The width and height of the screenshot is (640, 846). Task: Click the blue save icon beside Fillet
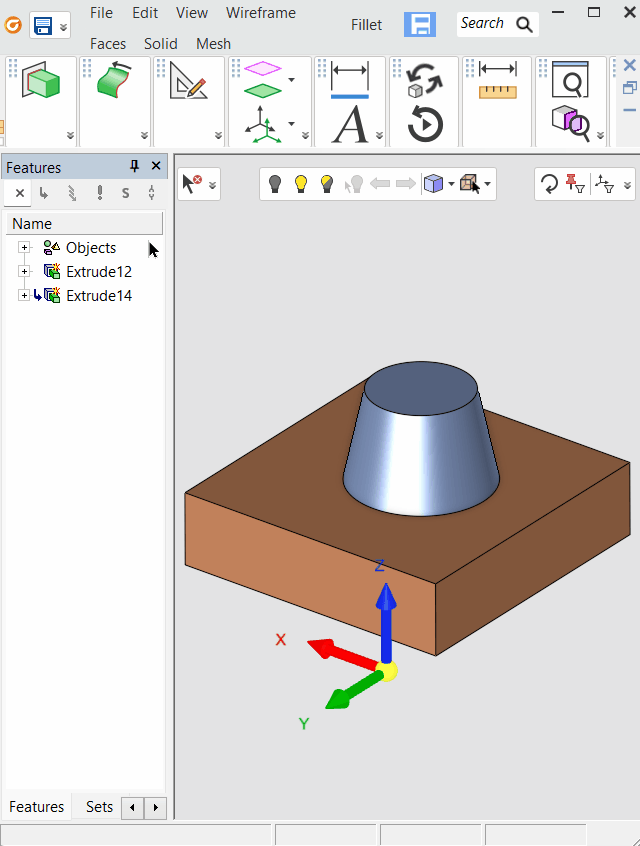tap(419, 25)
